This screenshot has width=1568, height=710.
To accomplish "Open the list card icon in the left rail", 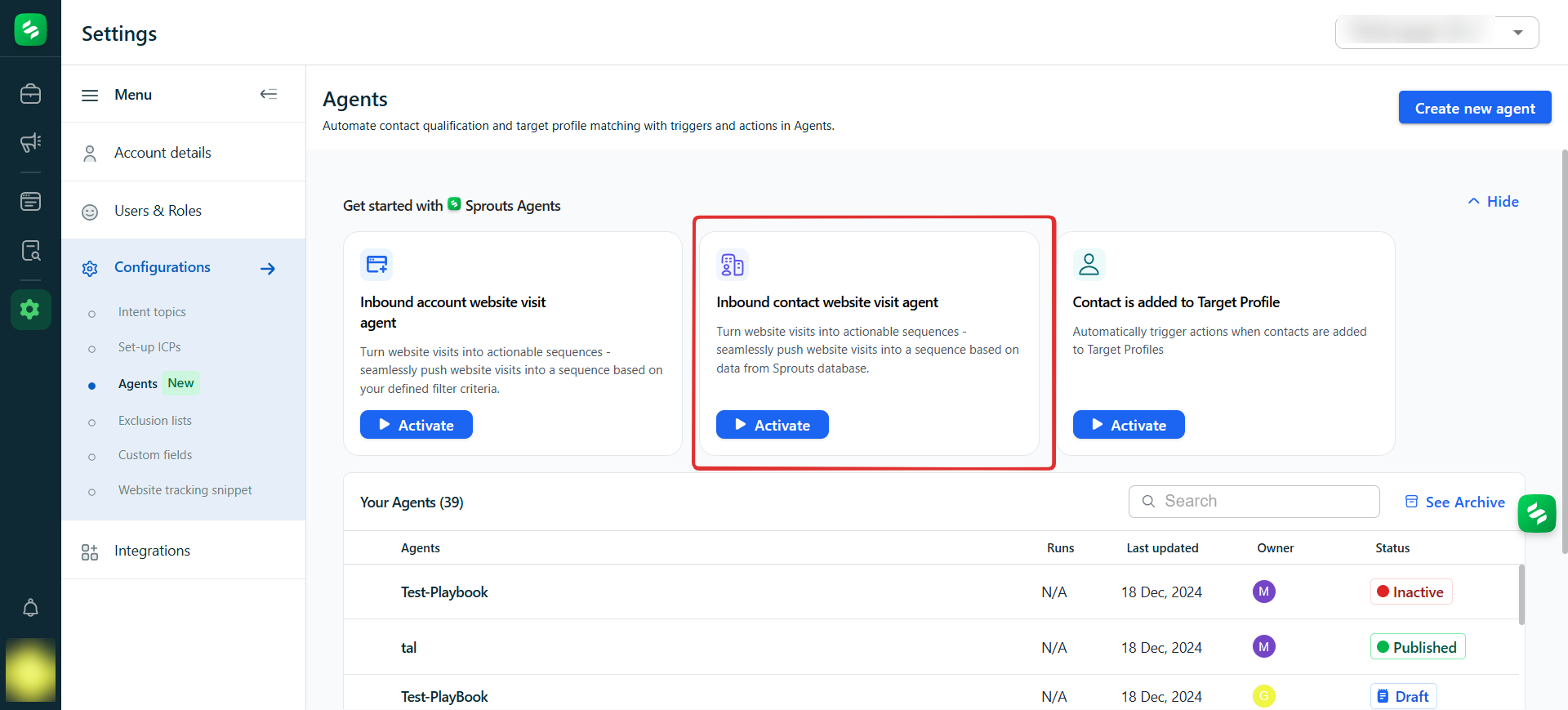I will [30, 201].
